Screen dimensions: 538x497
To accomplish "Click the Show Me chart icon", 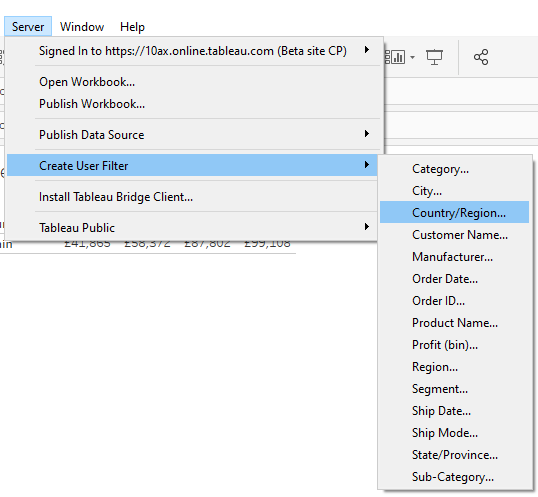I will click(x=395, y=57).
